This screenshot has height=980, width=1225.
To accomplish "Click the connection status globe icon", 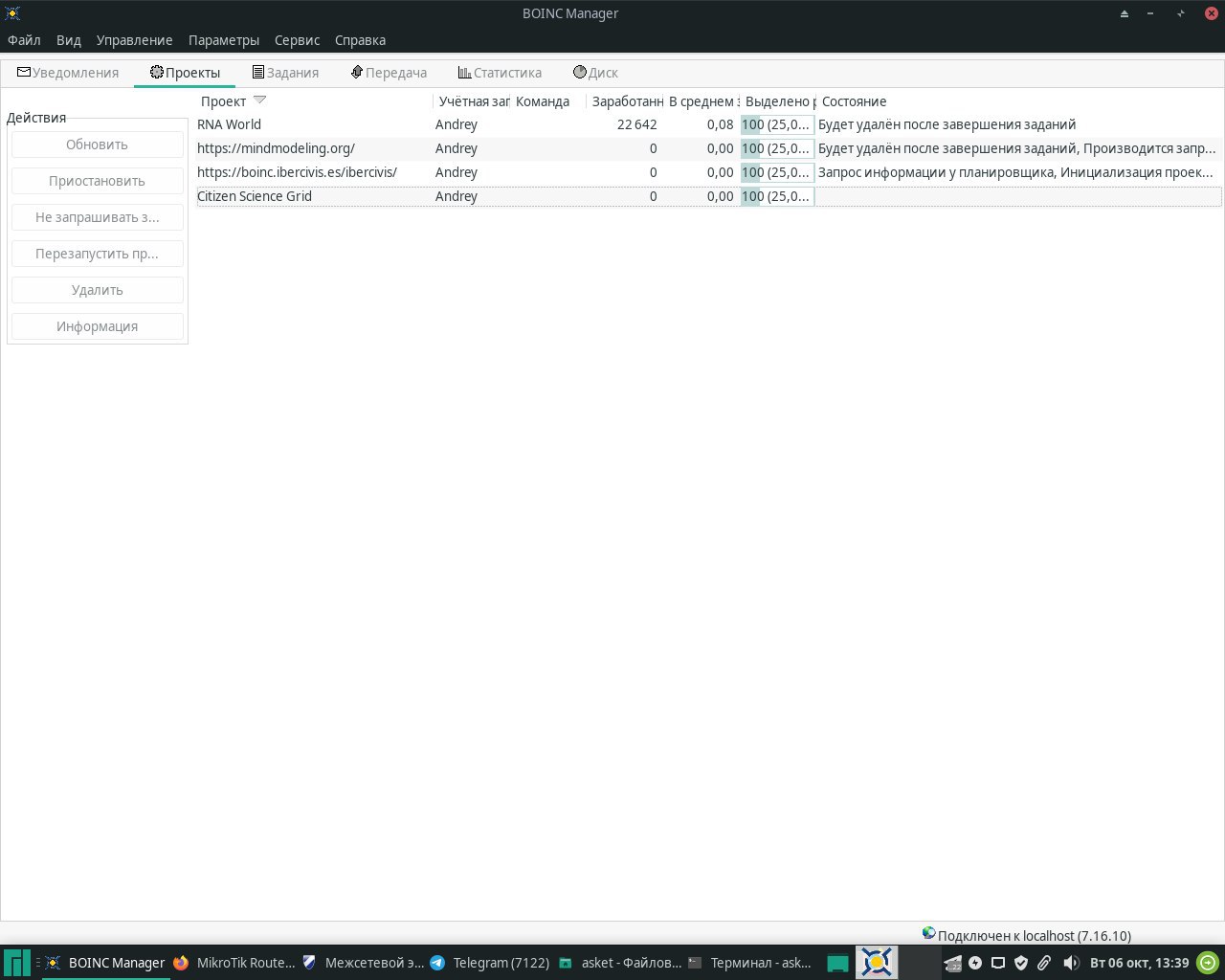I will click(x=928, y=934).
